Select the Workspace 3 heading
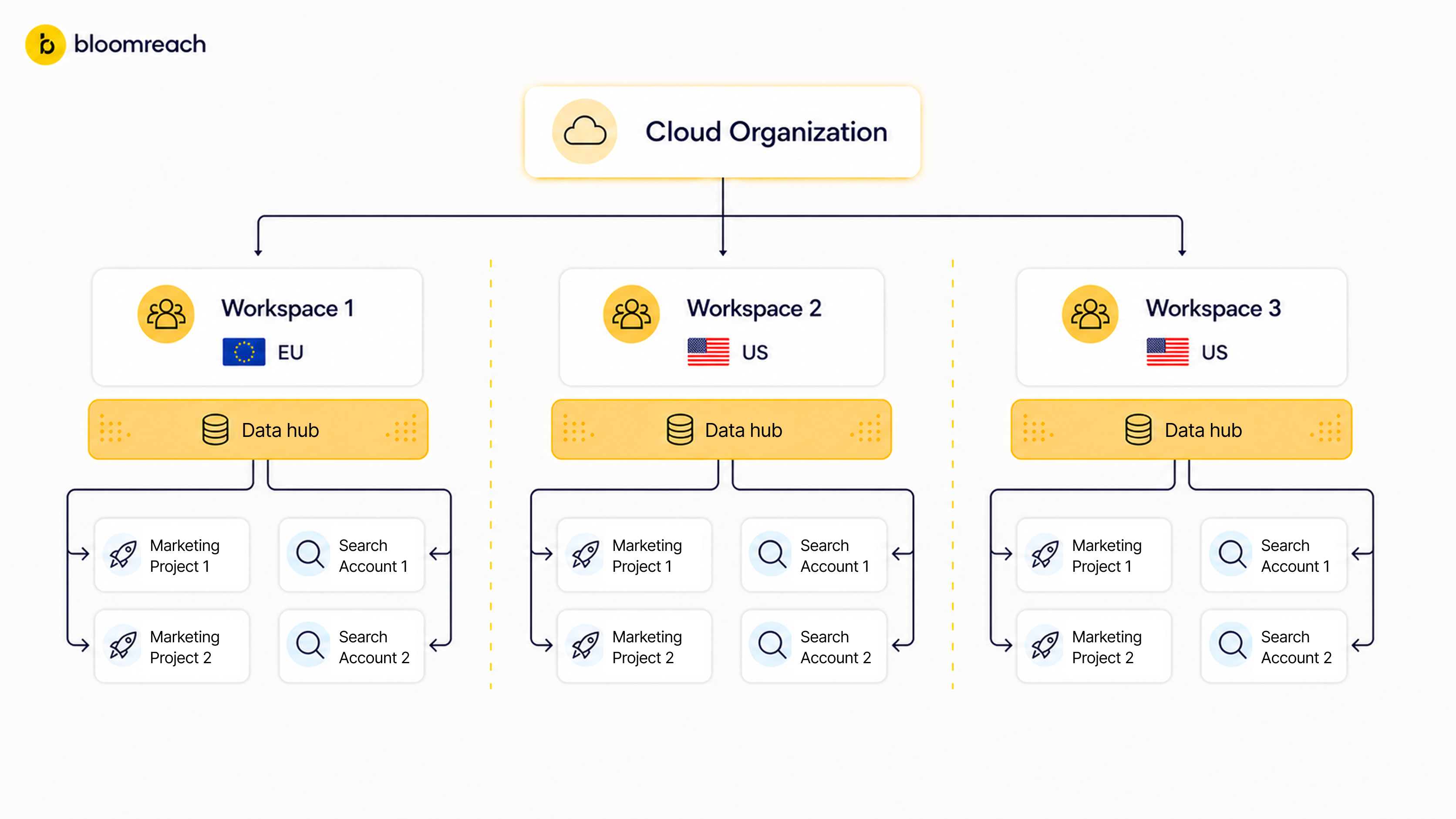Image resolution: width=1456 pixels, height=819 pixels. 1213,309
